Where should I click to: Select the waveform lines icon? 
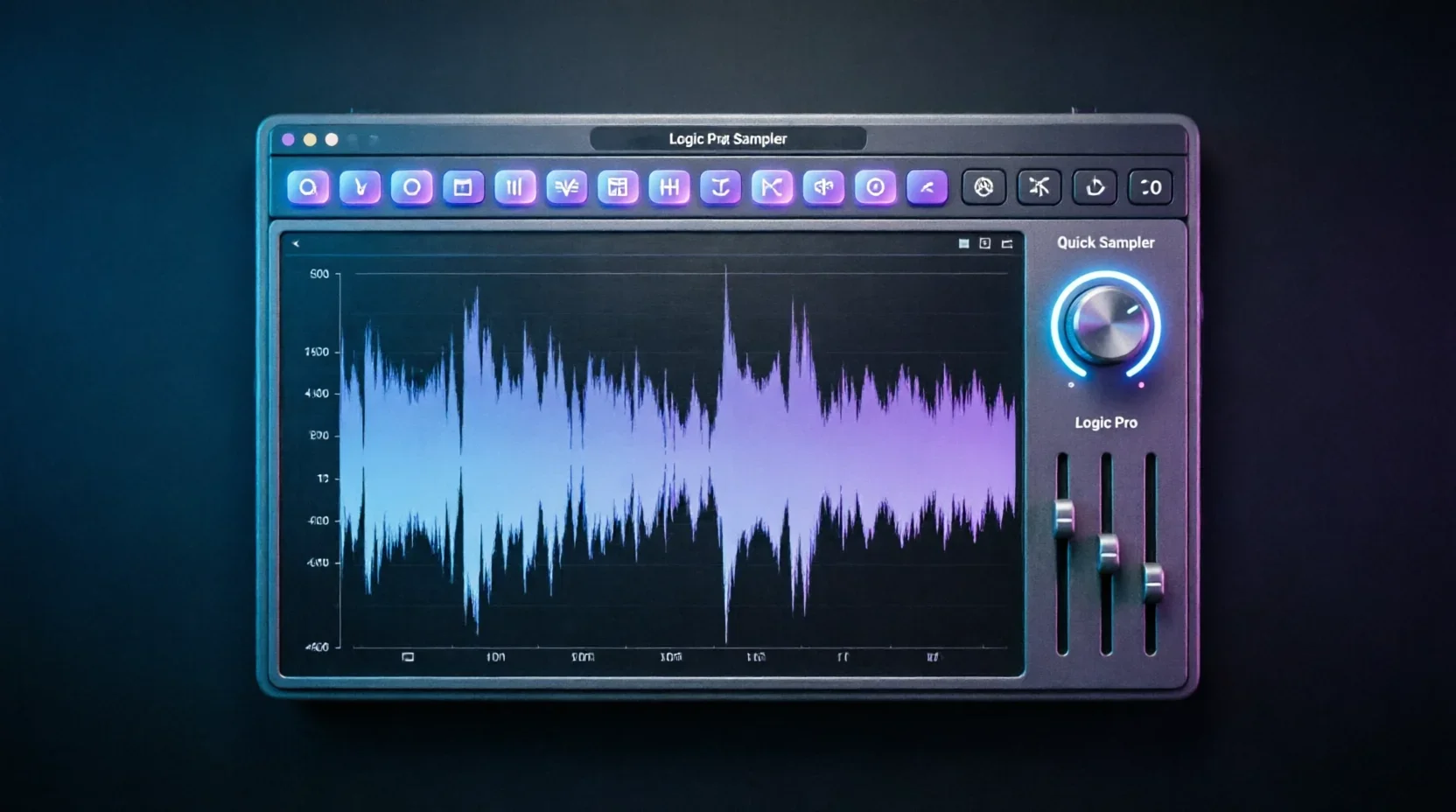[566, 187]
